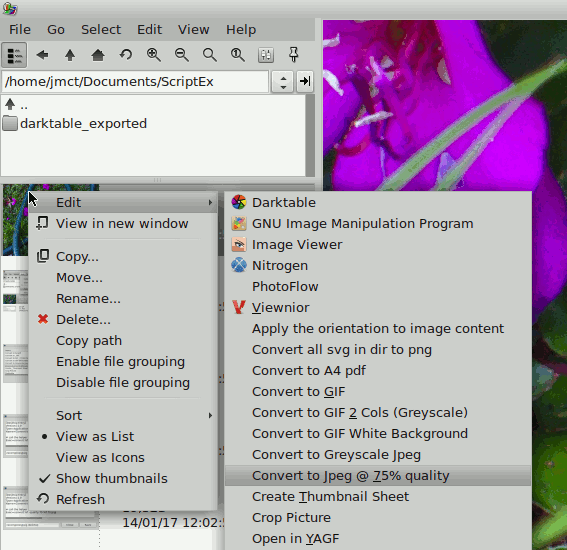Select Convert to GIF White Background
Viewport: 567px width, 550px height.
[378, 433]
